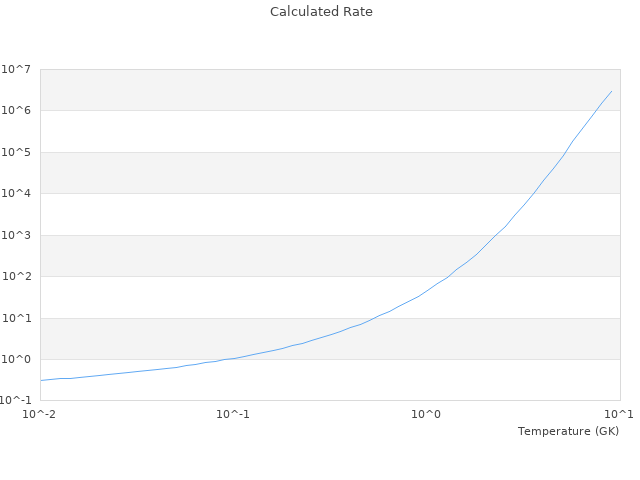Pick the 10^5 y-axis tick label
640x480 pixels.
click(x=16, y=152)
